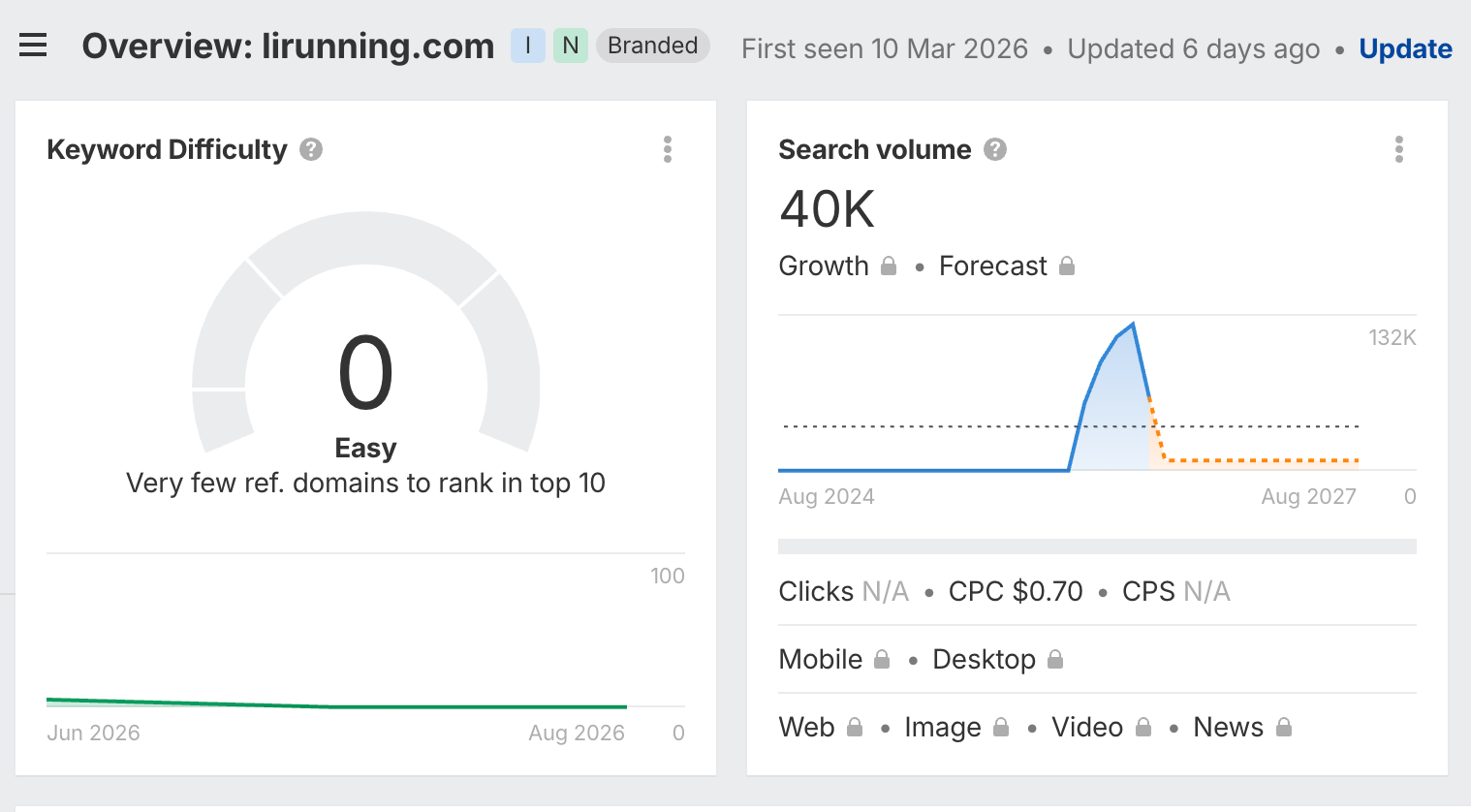Click the 40K search volume value

[x=828, y=208]
